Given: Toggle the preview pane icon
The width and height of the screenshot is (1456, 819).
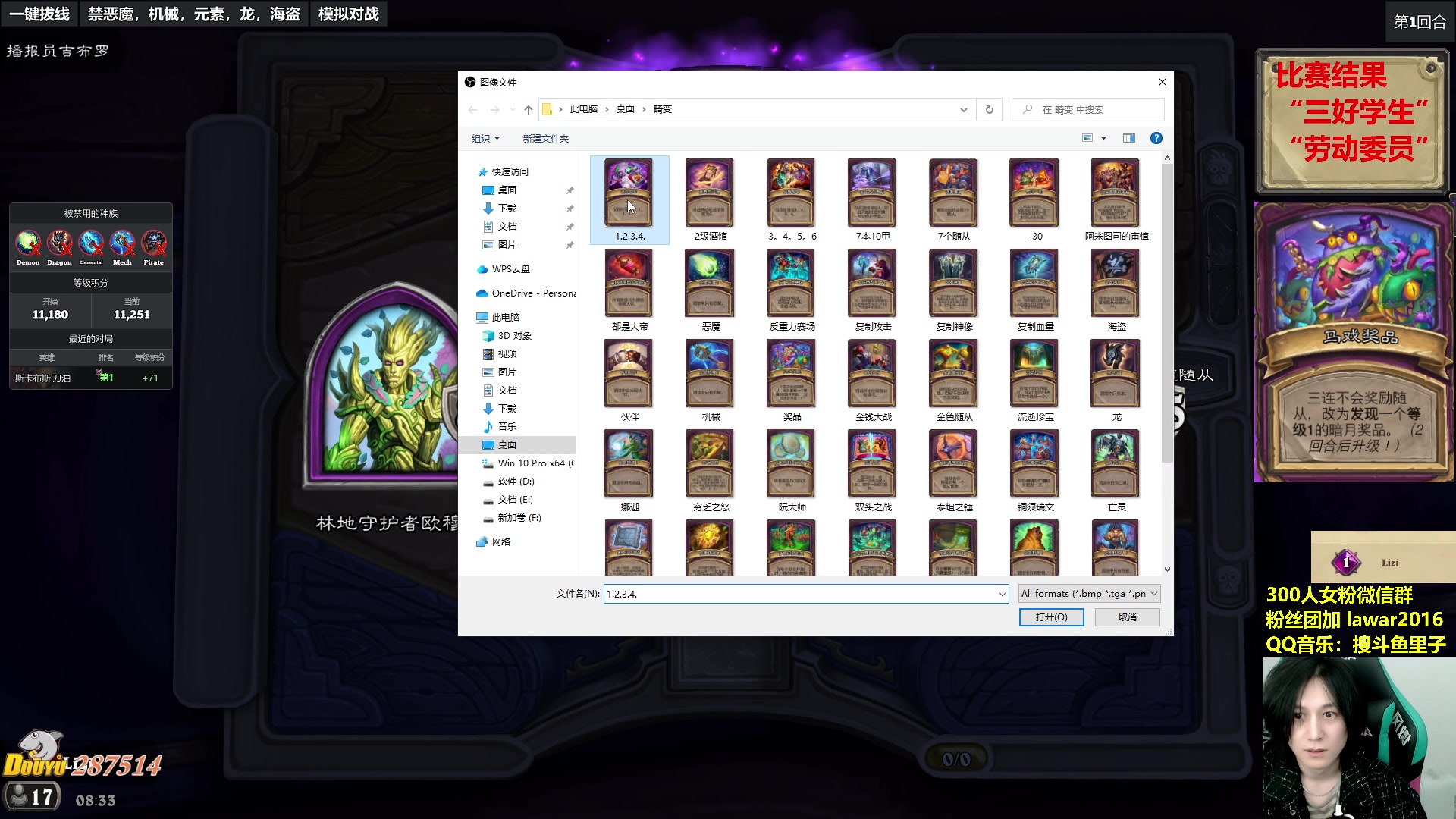Looking at the screenshot, I should click(1128, 138).
